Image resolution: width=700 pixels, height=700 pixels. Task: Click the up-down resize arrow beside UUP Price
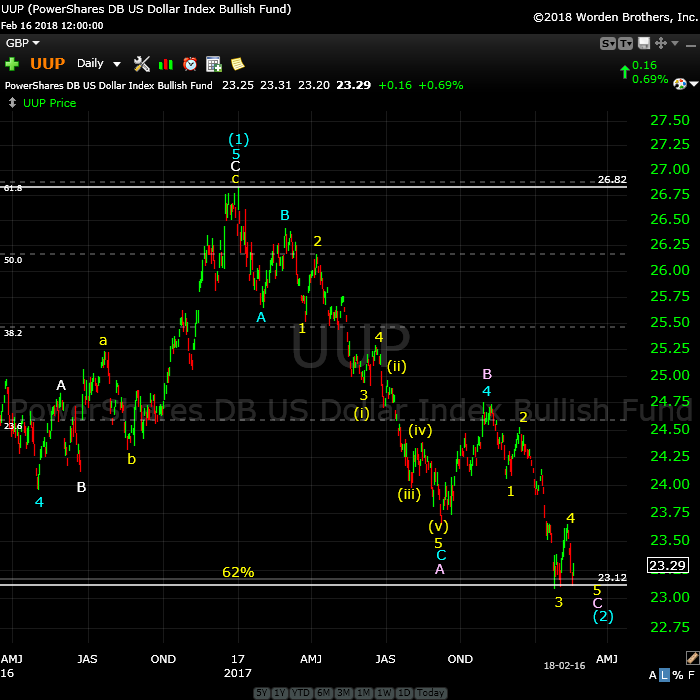click(12, 103)
